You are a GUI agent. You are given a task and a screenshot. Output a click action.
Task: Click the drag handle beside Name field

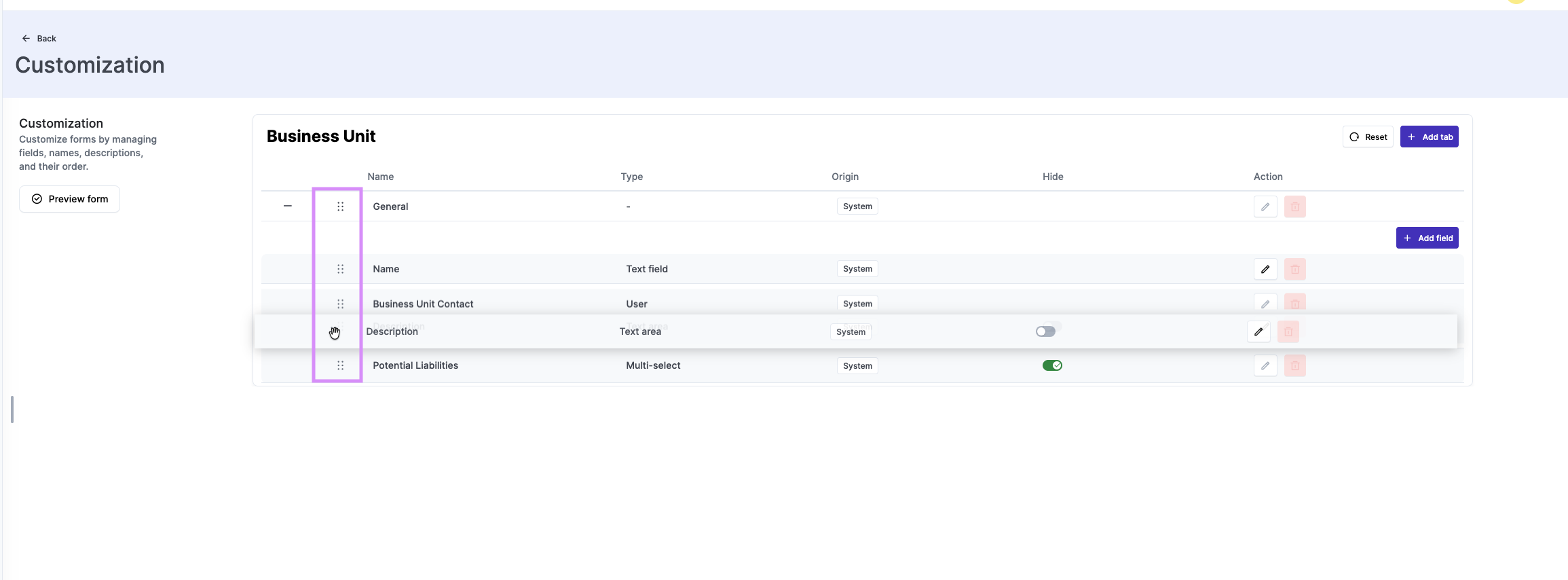pyautogui.click(x=340, y=269)
